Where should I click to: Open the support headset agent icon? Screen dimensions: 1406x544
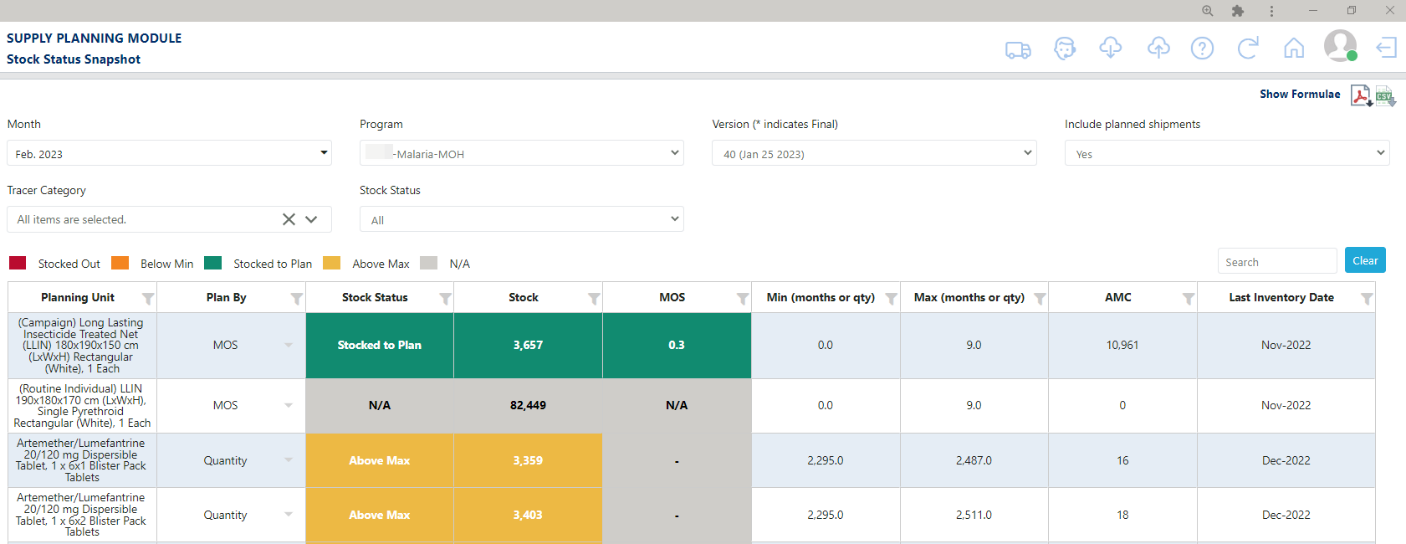(x=1065, y=48)
